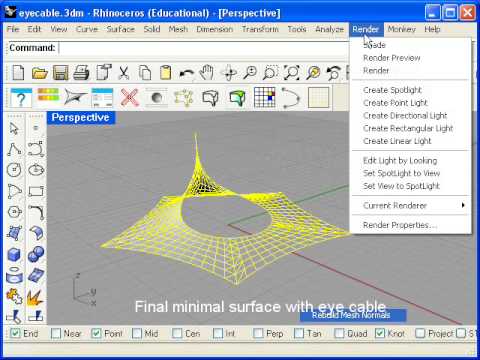The image size is (480, 360).
Task: Click the Paste clipboard icon
Action: coord(165,72)
